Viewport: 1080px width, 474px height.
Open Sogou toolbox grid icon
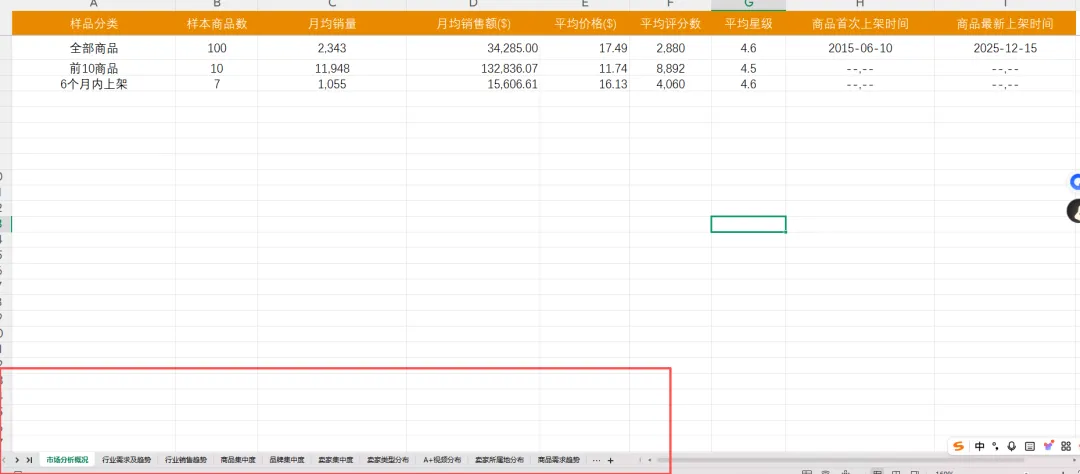tap(1066, 446)
